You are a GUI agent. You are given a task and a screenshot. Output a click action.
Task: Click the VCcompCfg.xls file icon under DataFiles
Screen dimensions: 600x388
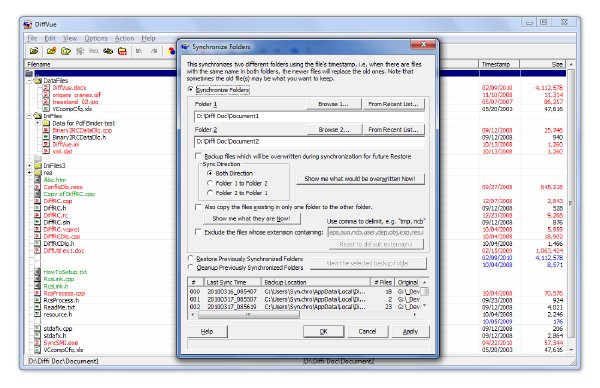[46, 109]
